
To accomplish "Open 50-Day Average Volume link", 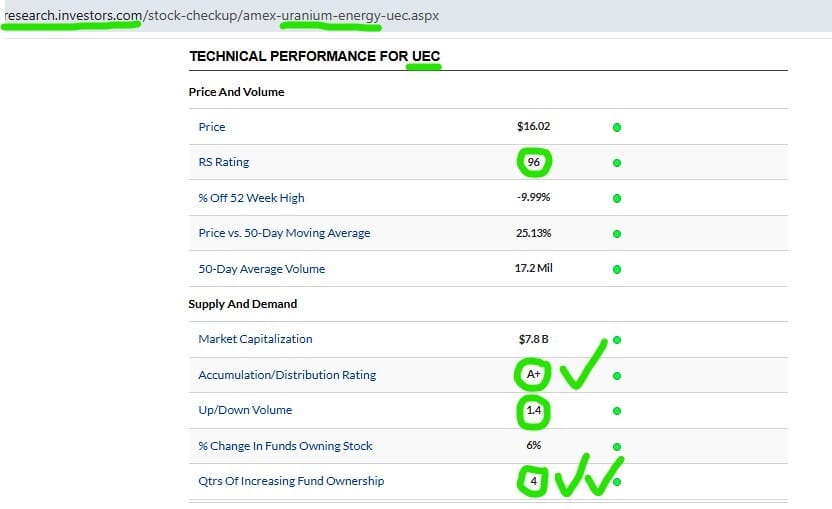I will tap(261, 269).
